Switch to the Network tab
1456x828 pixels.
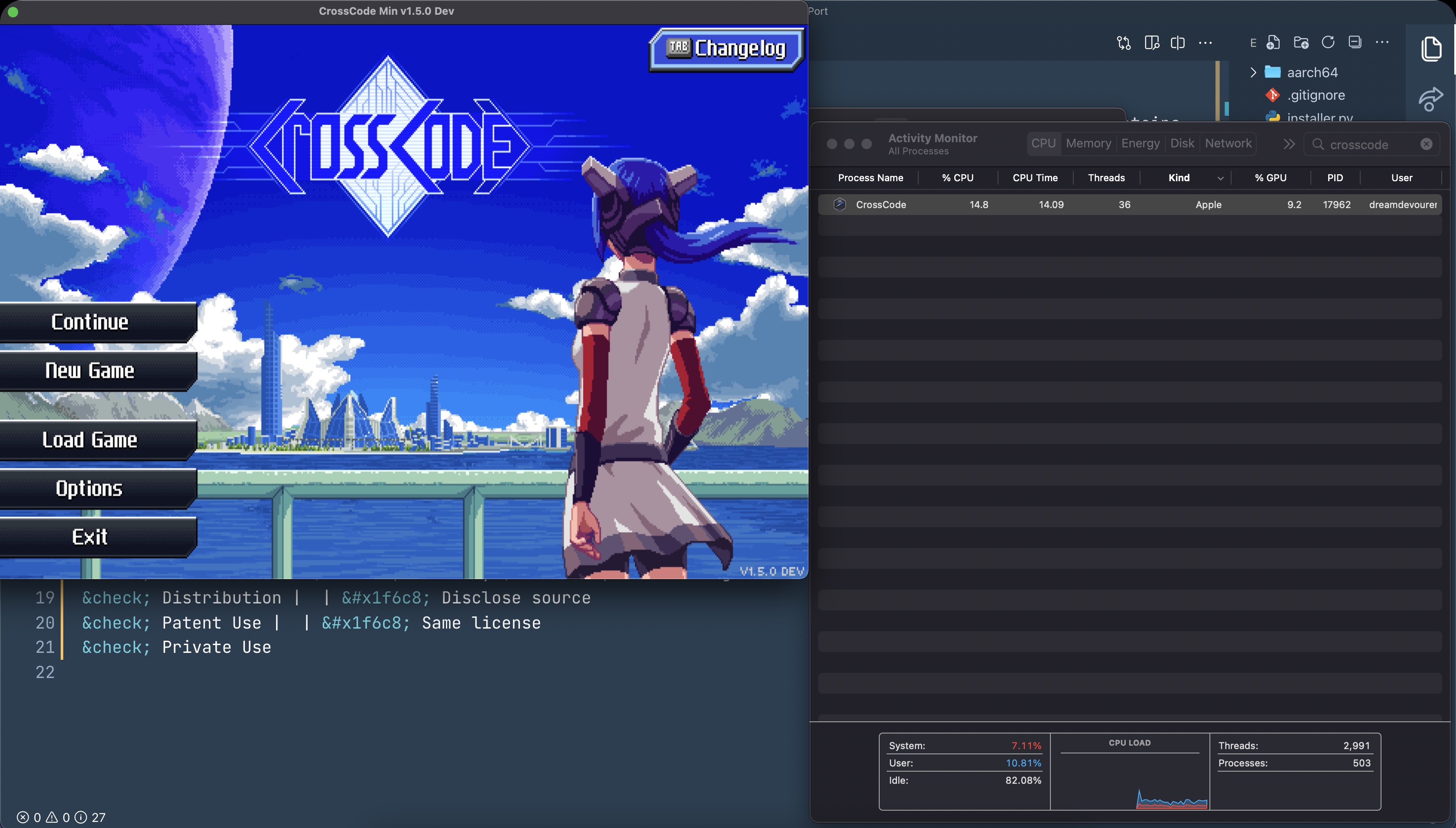pos(1228,143)
